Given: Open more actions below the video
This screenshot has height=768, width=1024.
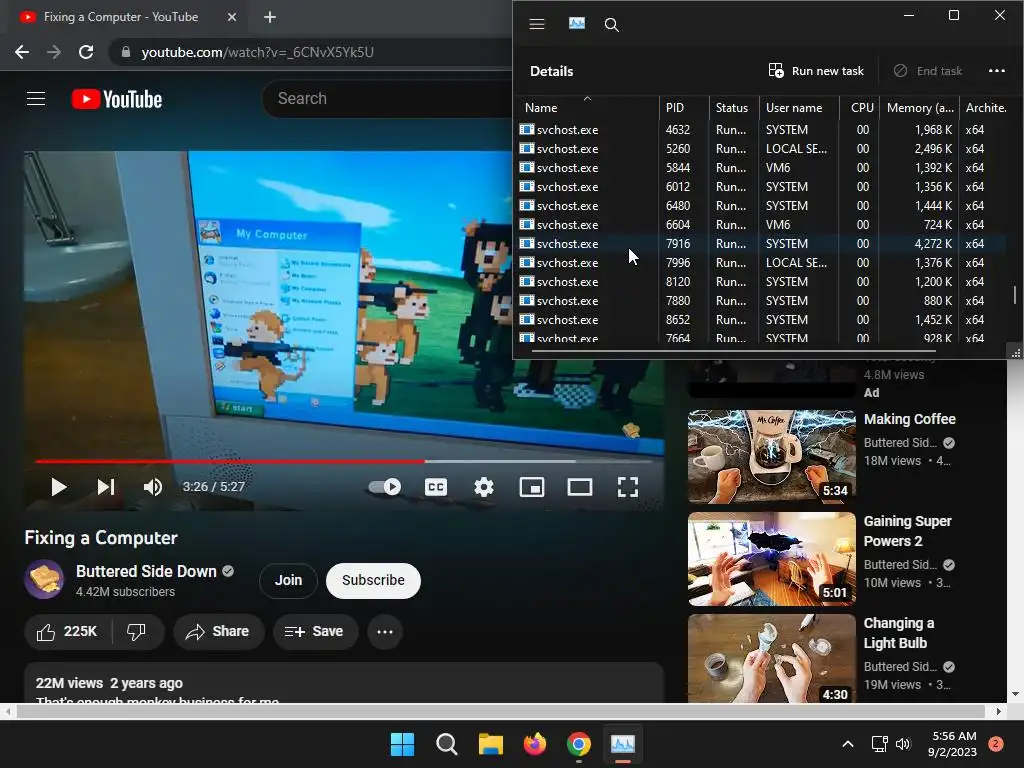Looking at the screenshot, I should pyautogui.click(x=385, y=632).
